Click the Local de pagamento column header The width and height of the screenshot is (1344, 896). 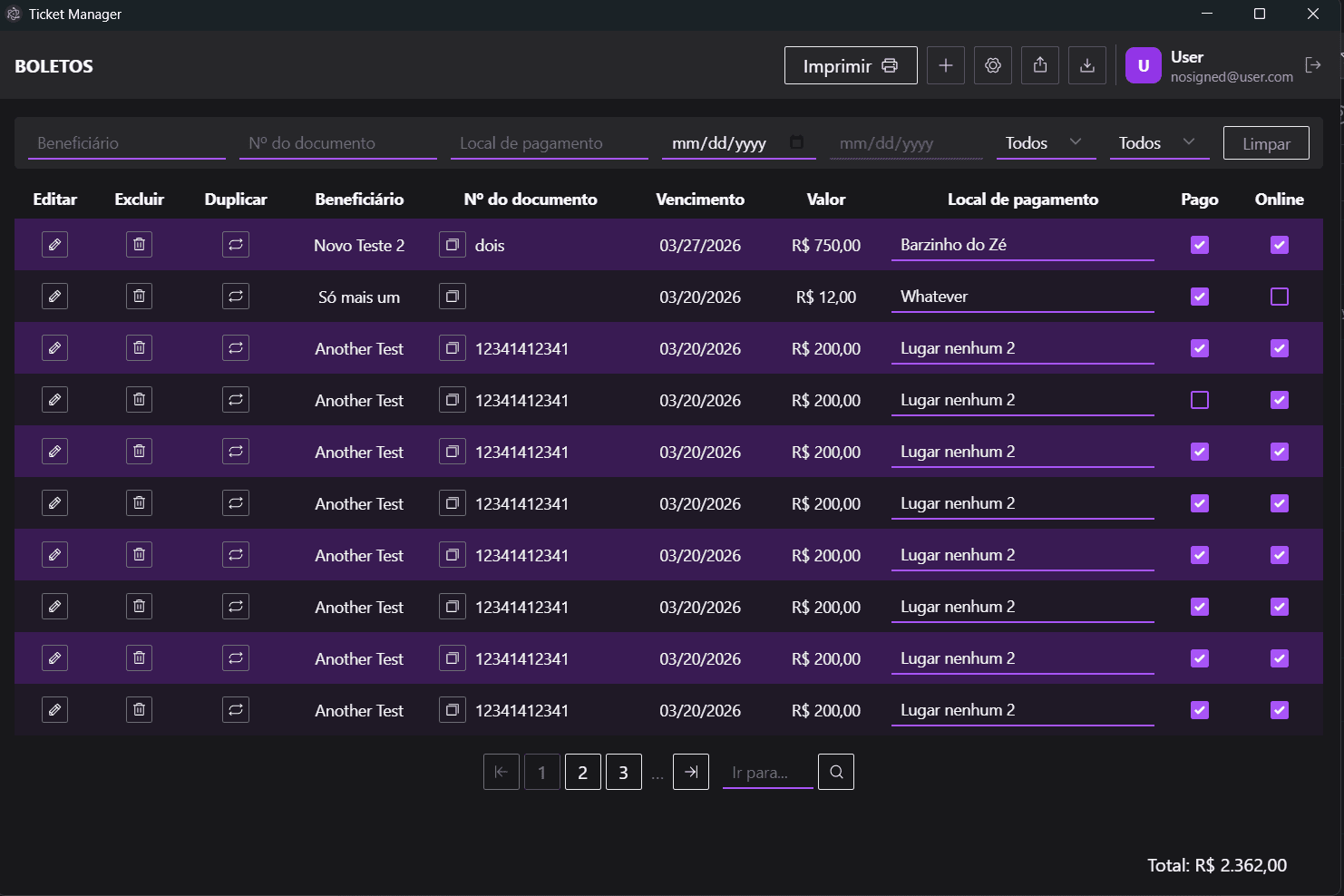(1023, 200)
